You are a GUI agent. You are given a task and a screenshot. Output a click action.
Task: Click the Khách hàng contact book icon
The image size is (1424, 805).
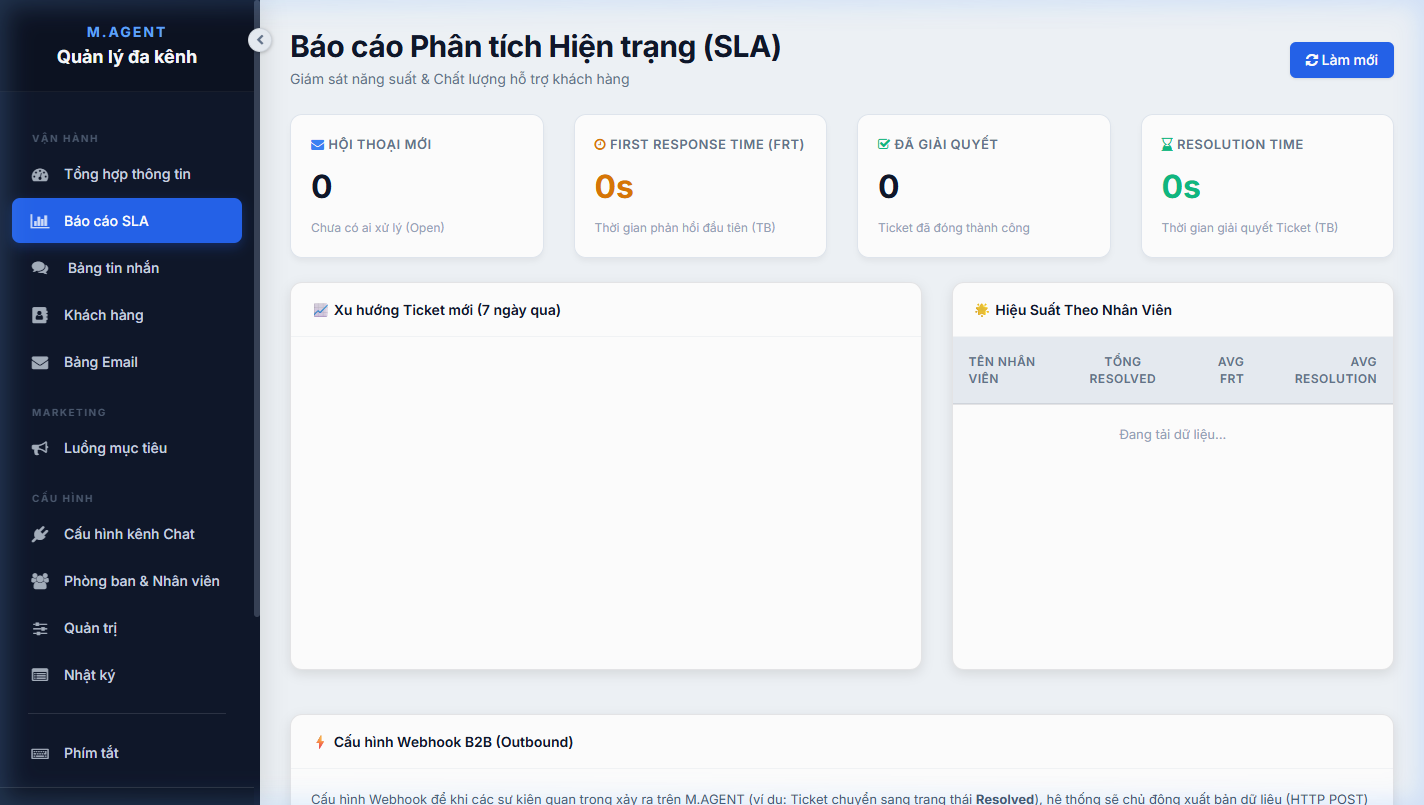(40, 315)
